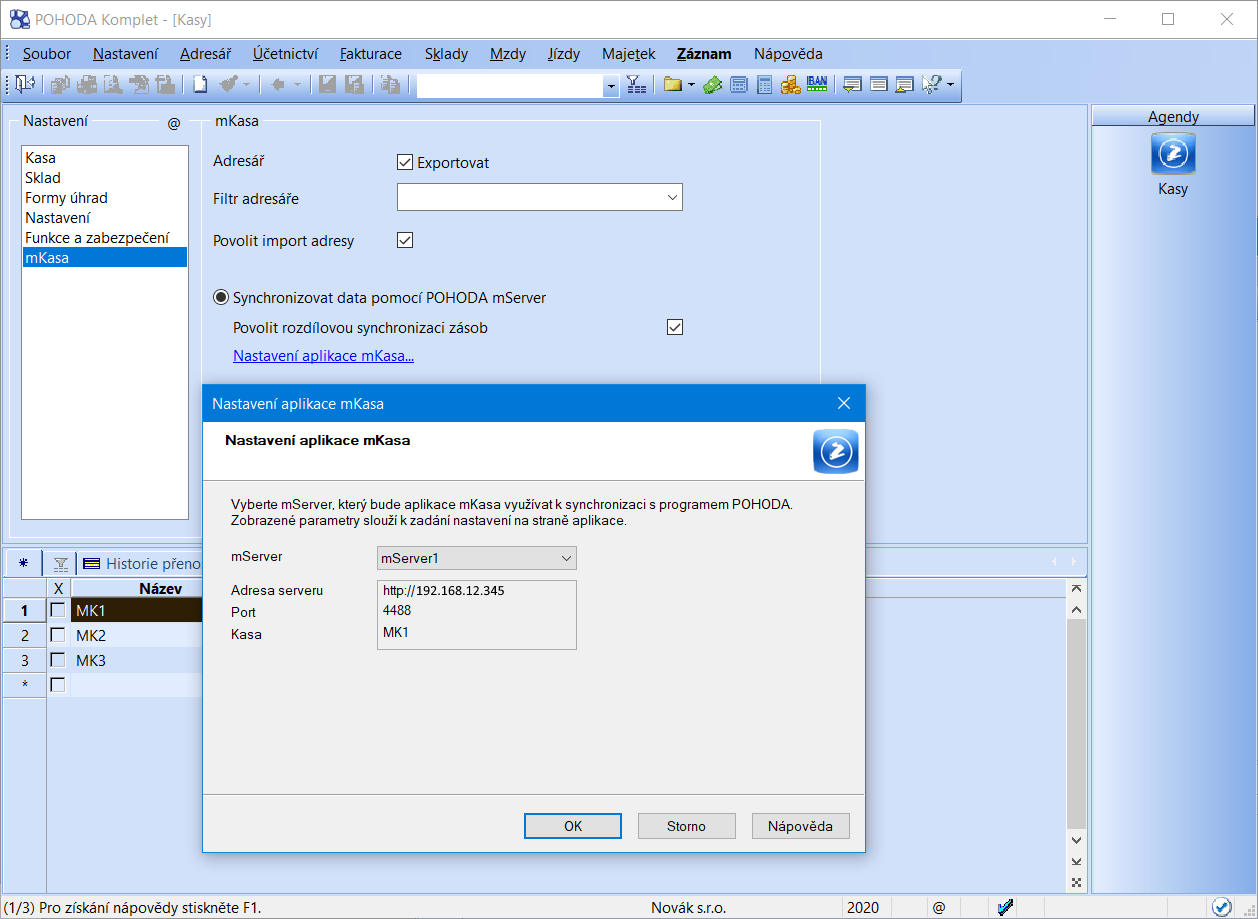Click the gold coins toolbar icon
The image size is (1258, 919).
791,85
